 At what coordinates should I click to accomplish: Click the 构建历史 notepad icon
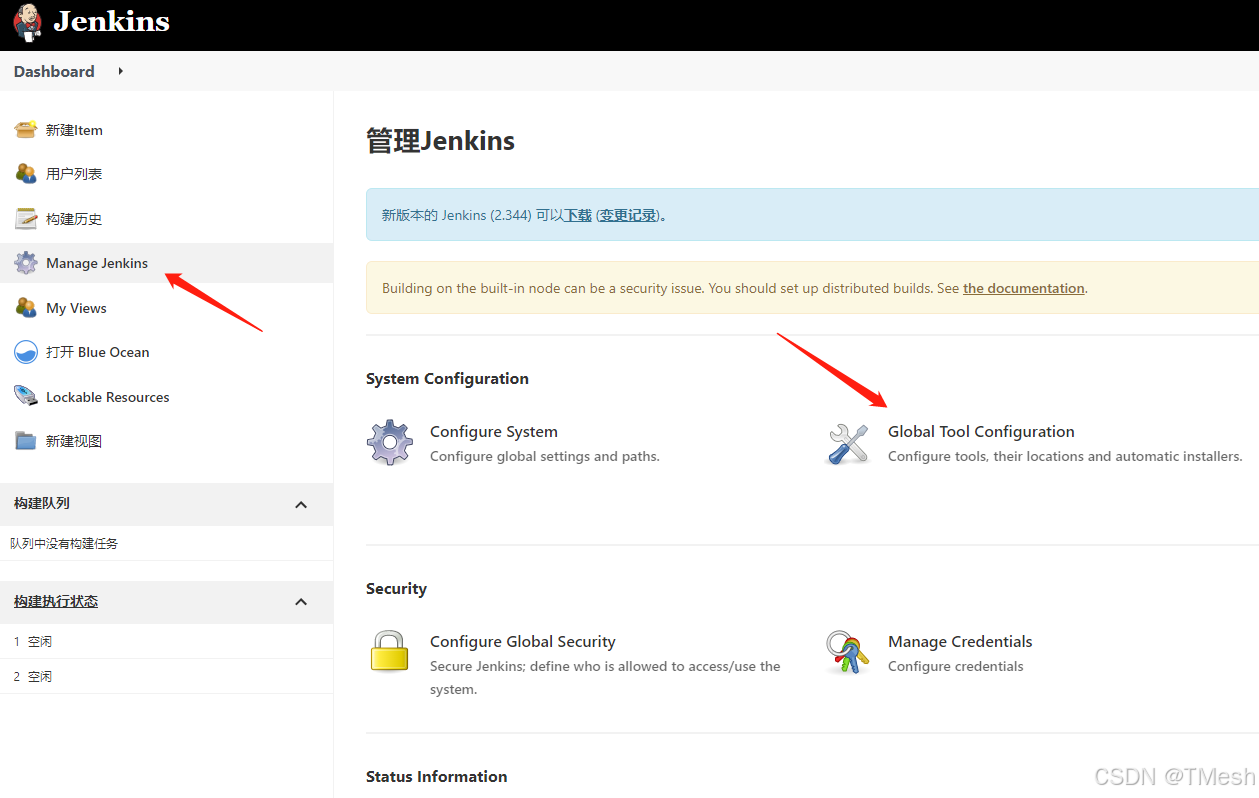(x=26, y=219)
